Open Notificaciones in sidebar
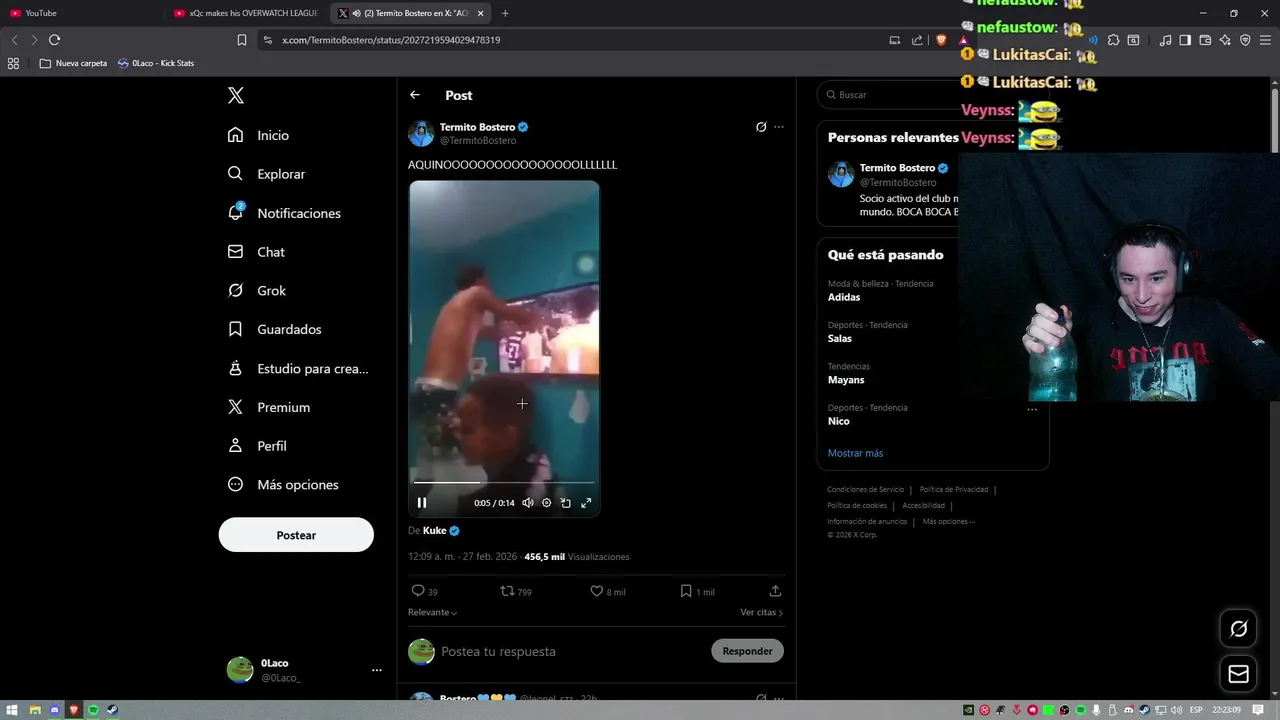The width and height of the screenshot is (1280, 720). click(284, 213)
